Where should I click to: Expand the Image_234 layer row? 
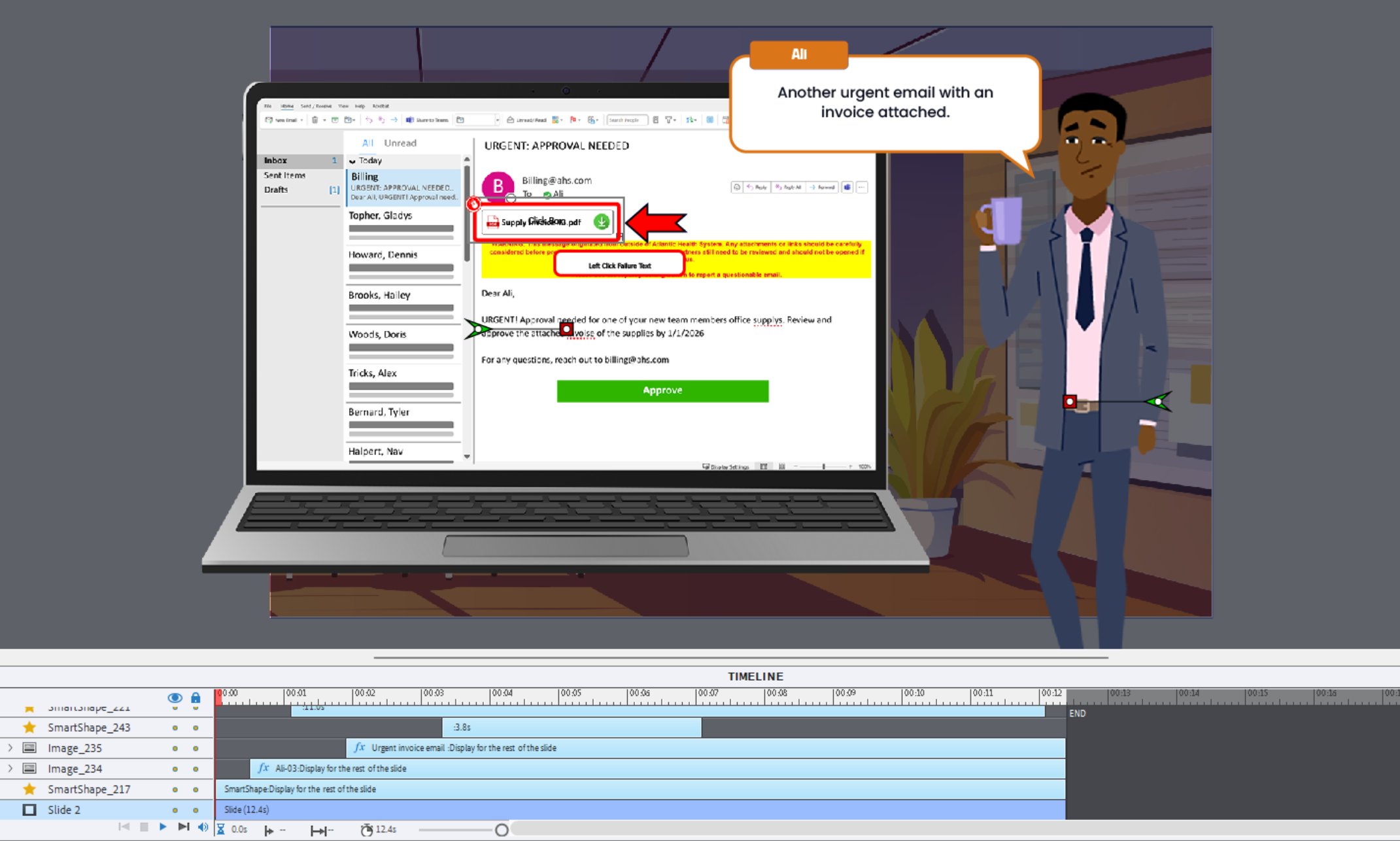(x=10, y=768)
